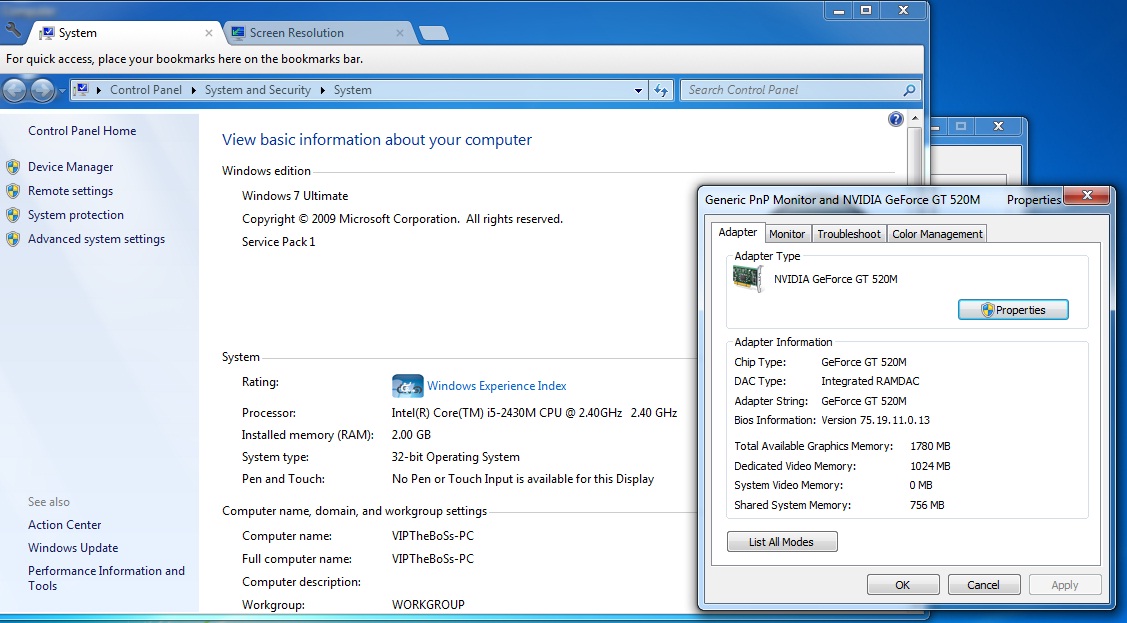
Task: Click System and Security breadcrumb
Action: (x=257, y=90)
